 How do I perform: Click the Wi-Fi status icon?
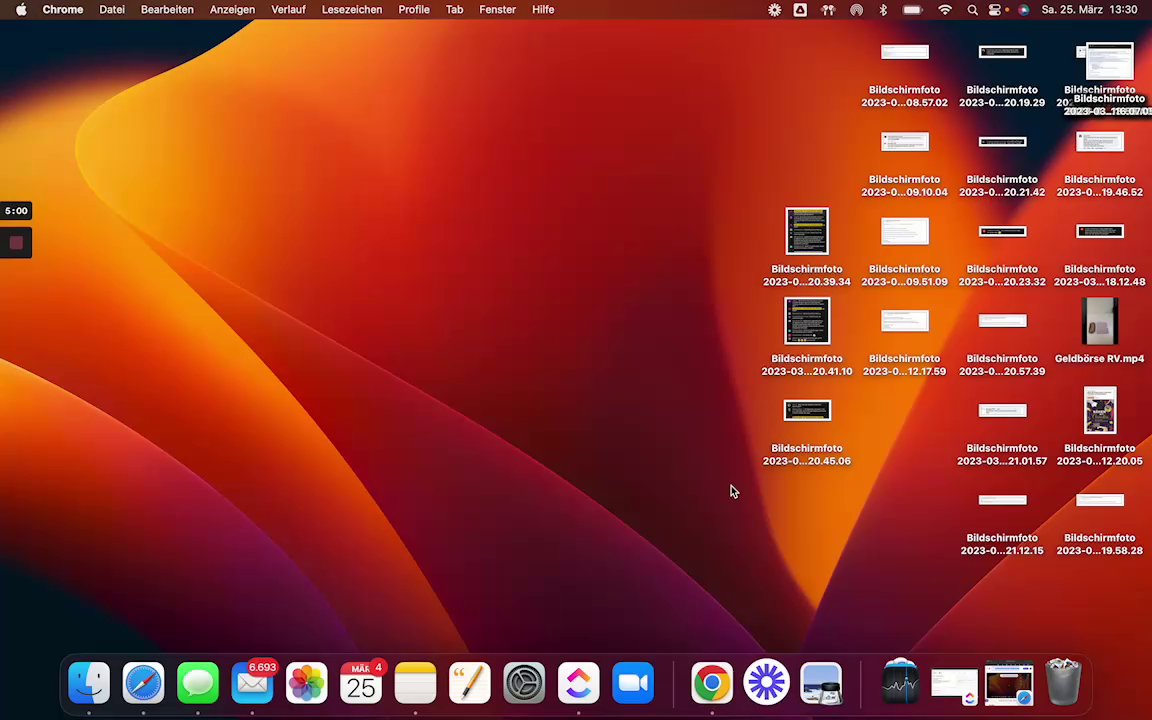click(945, 10)
